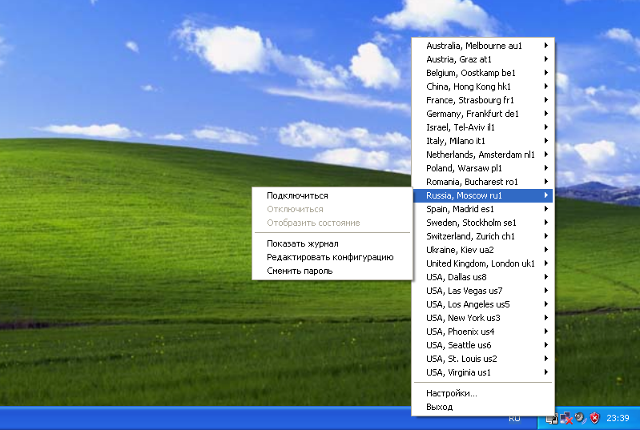This screenshot has width=640, height=430.
Task: Select the Romania, Bucharest ro1 server
Action: (x=483, y=182)
